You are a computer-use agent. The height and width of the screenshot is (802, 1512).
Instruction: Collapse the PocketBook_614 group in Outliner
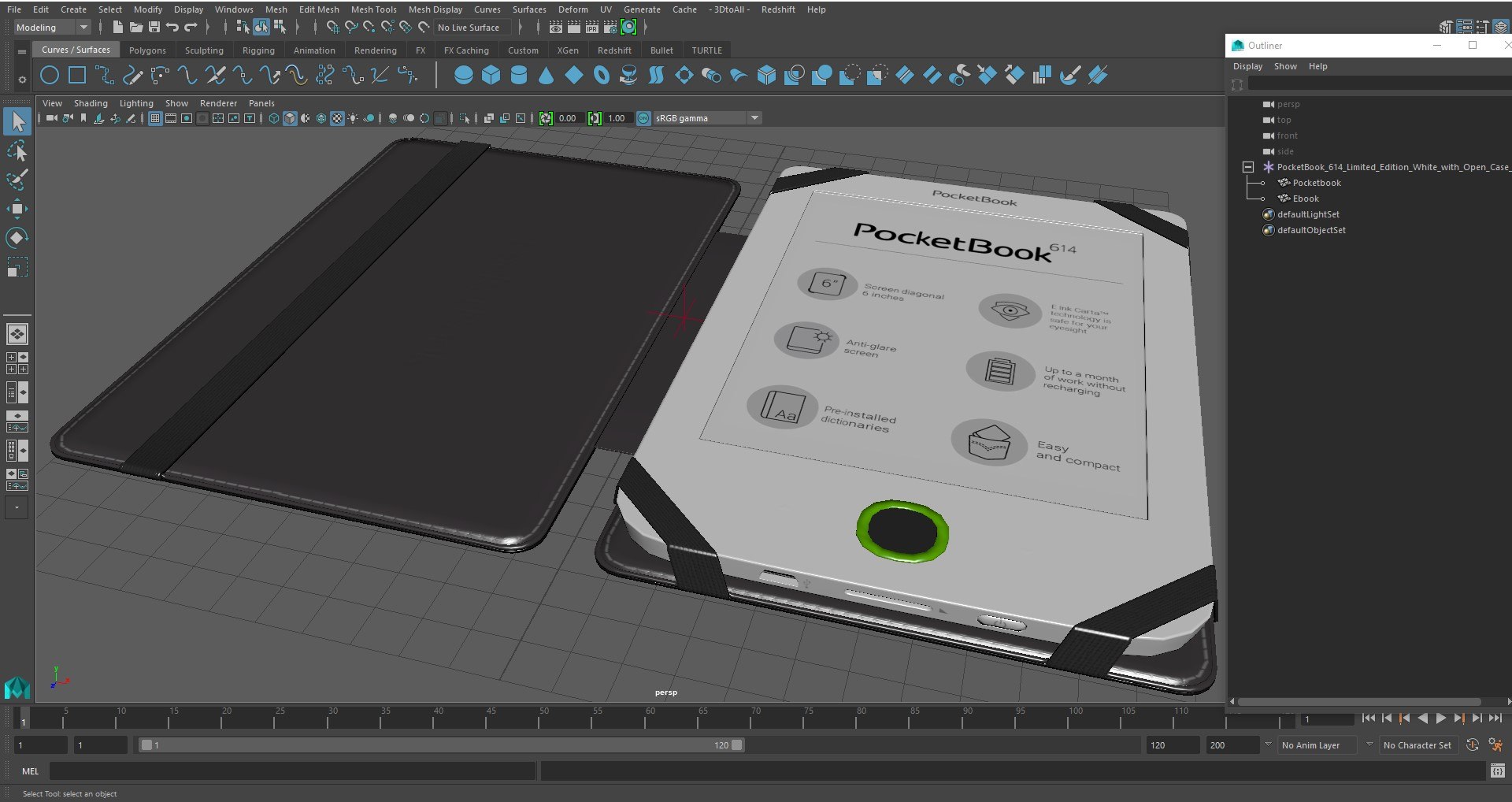(1247, 167)
